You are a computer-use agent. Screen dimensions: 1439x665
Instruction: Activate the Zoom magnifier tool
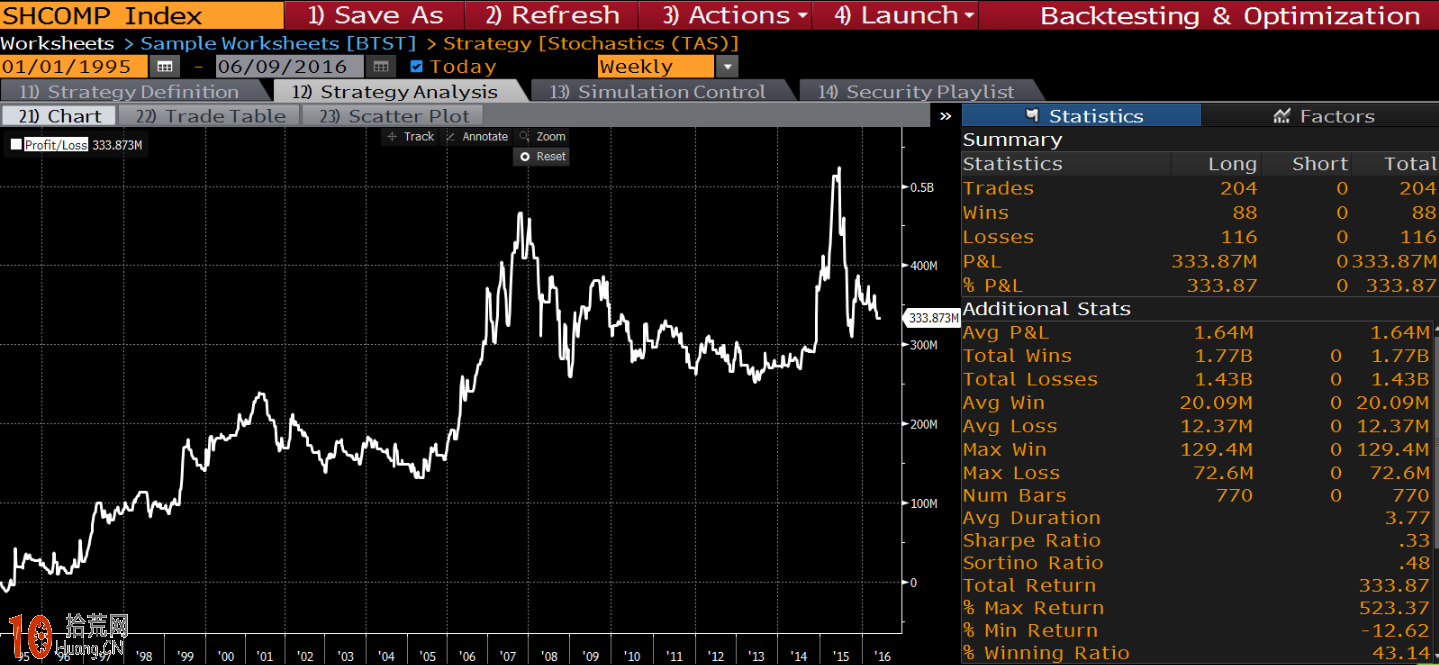click(543, 137)
